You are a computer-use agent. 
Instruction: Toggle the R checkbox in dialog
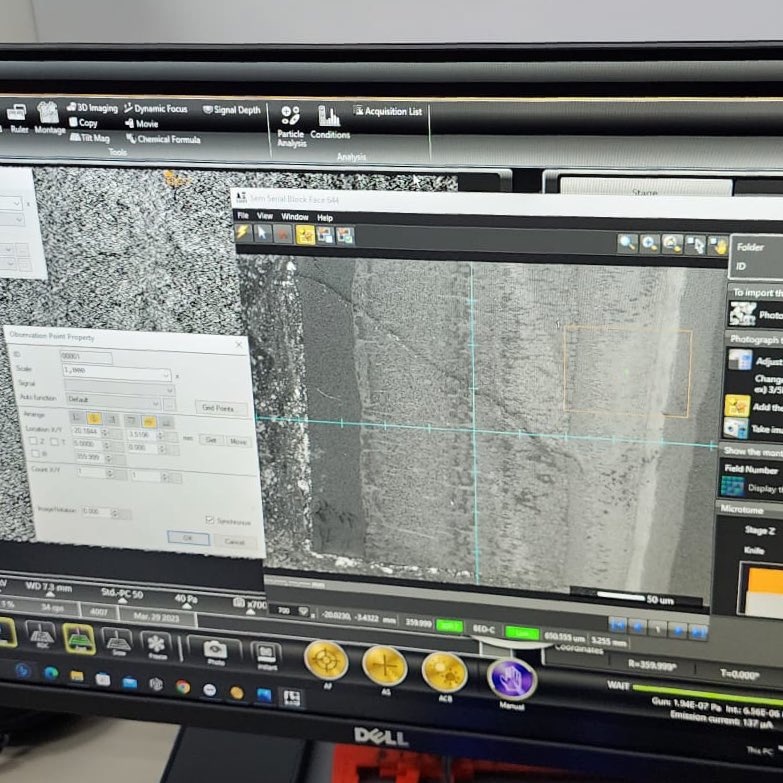pos(35,453)
